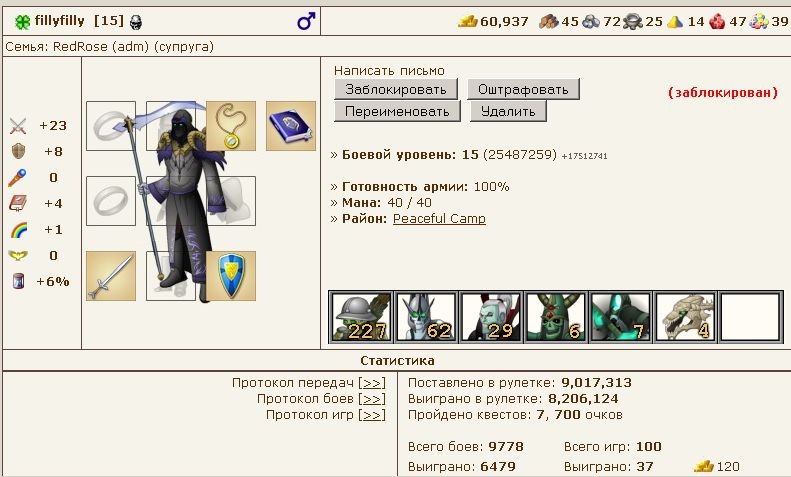Viewport: 791px width, 477px height.
Task: Open Протокол боев arrow link
Action: (372, 399)
